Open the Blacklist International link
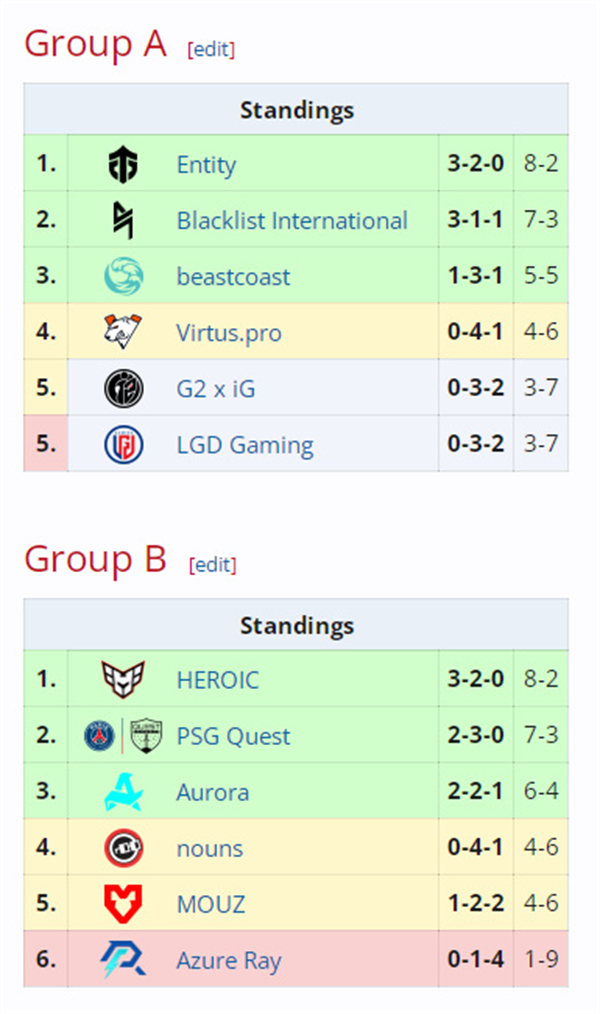Screen dimensions: 600x1014 [x=292, y=221]
